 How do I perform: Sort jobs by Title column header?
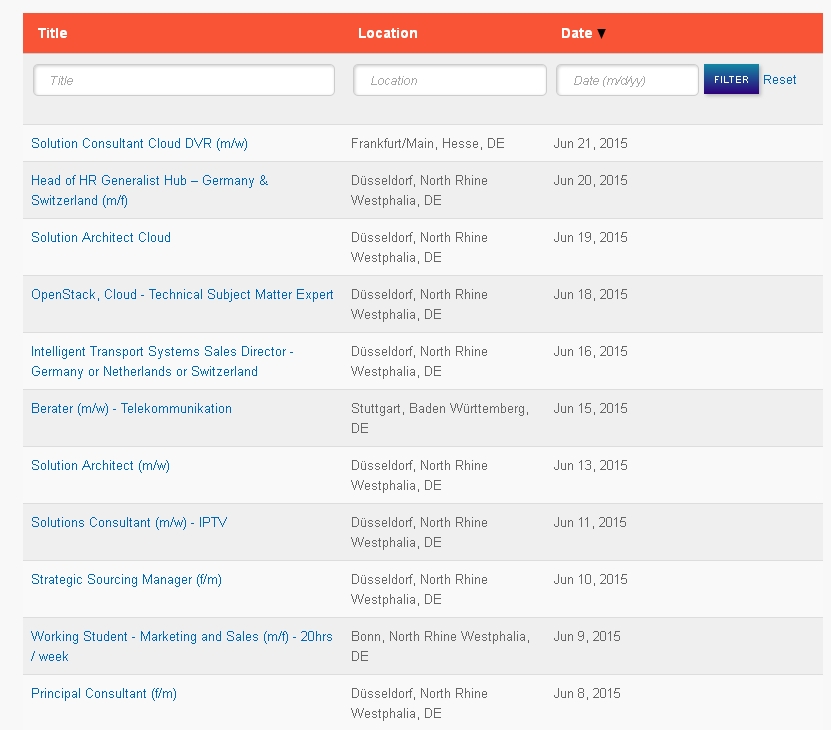tap(52, 33)
